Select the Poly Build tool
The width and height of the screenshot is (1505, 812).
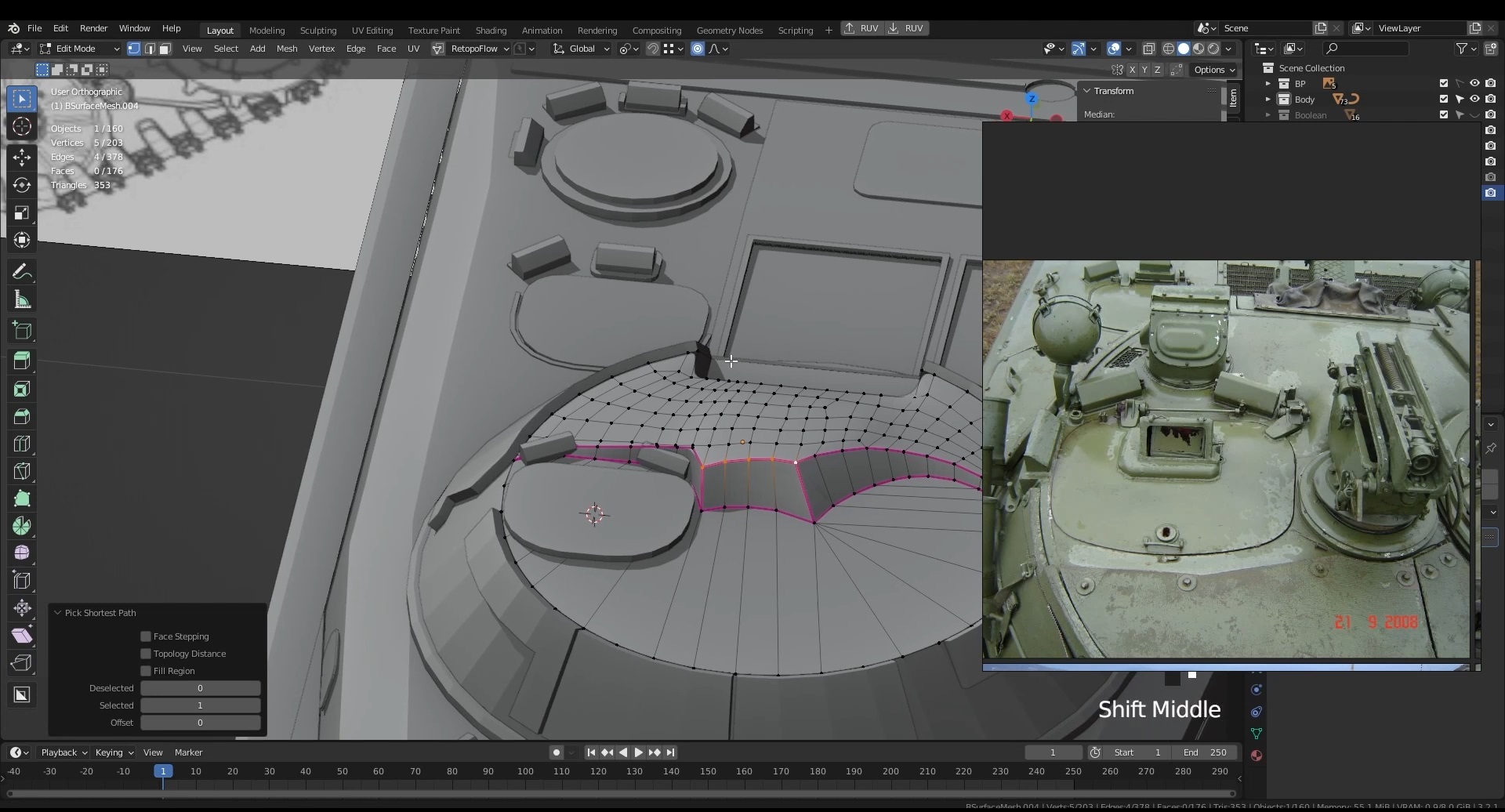(x=22, y=498)
